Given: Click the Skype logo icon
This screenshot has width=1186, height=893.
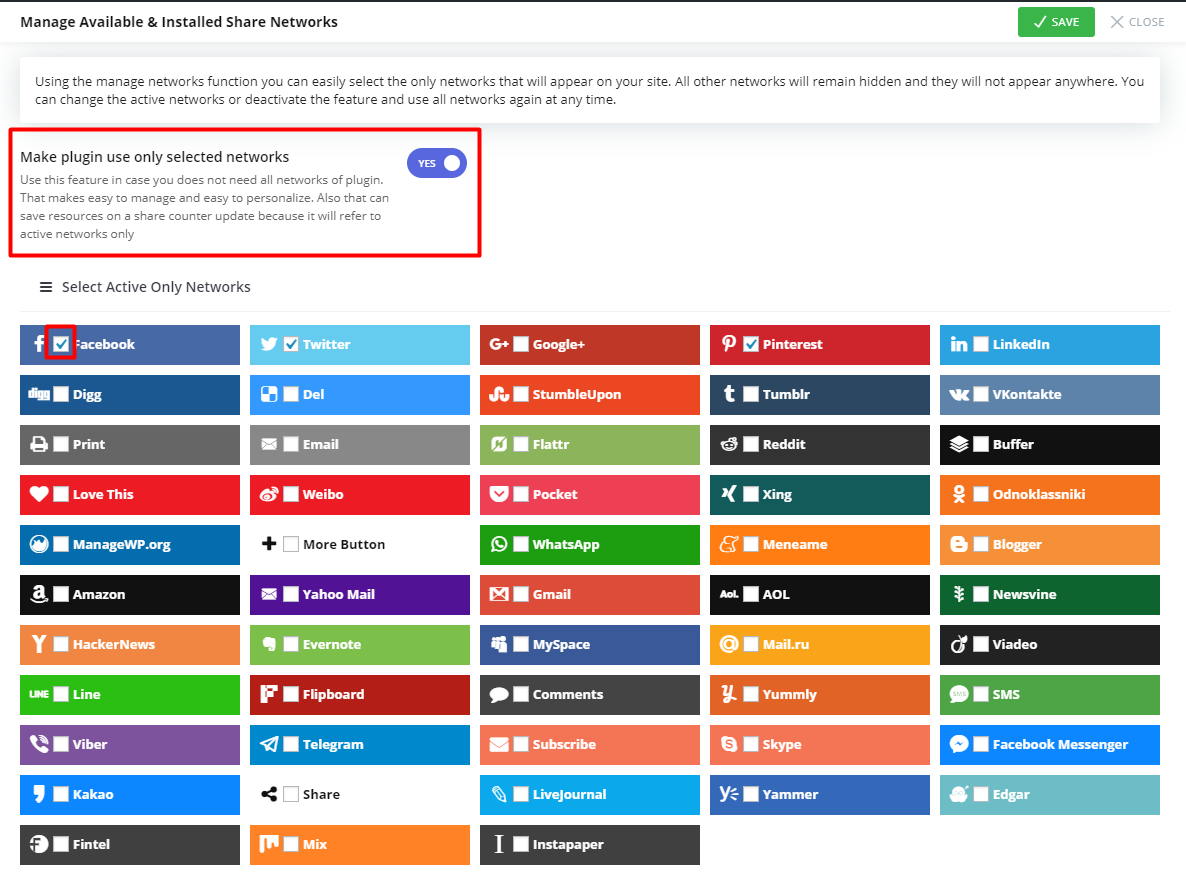Looking at the screenshot, I should click(x=729, y=745).
